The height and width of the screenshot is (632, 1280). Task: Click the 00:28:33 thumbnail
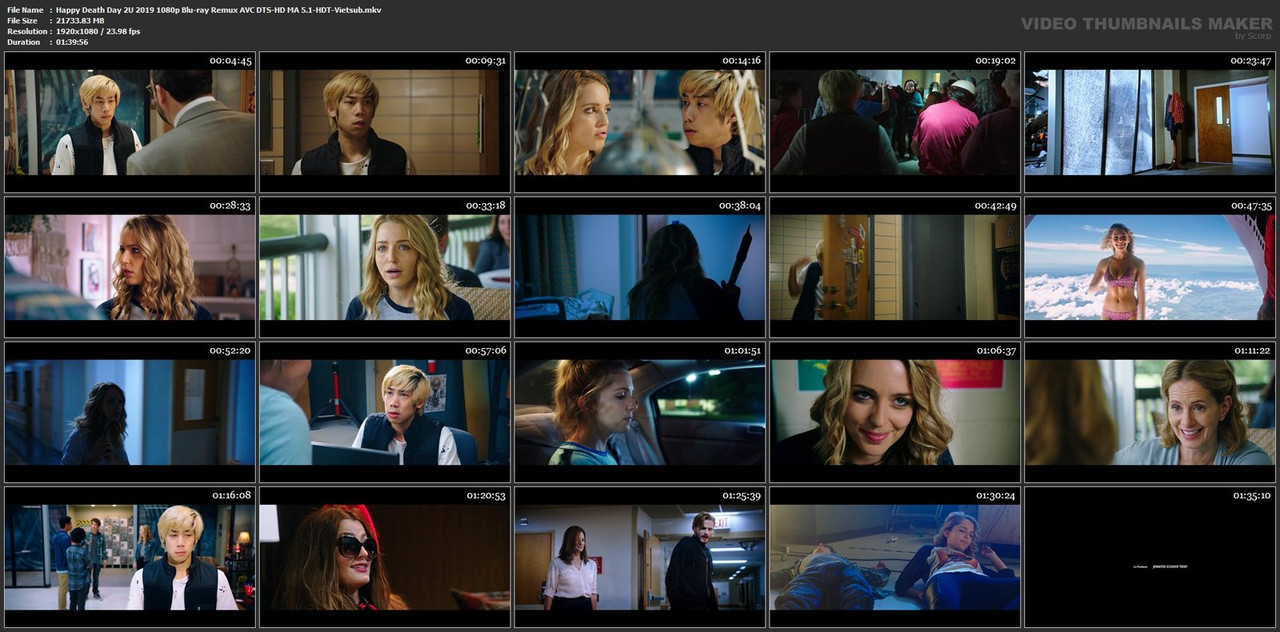130,267
